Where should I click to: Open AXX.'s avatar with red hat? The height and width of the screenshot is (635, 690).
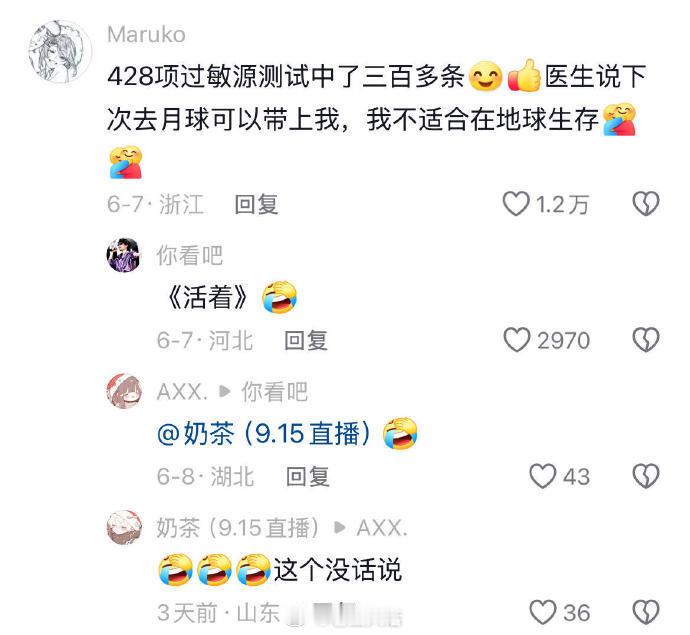(124, 391)
